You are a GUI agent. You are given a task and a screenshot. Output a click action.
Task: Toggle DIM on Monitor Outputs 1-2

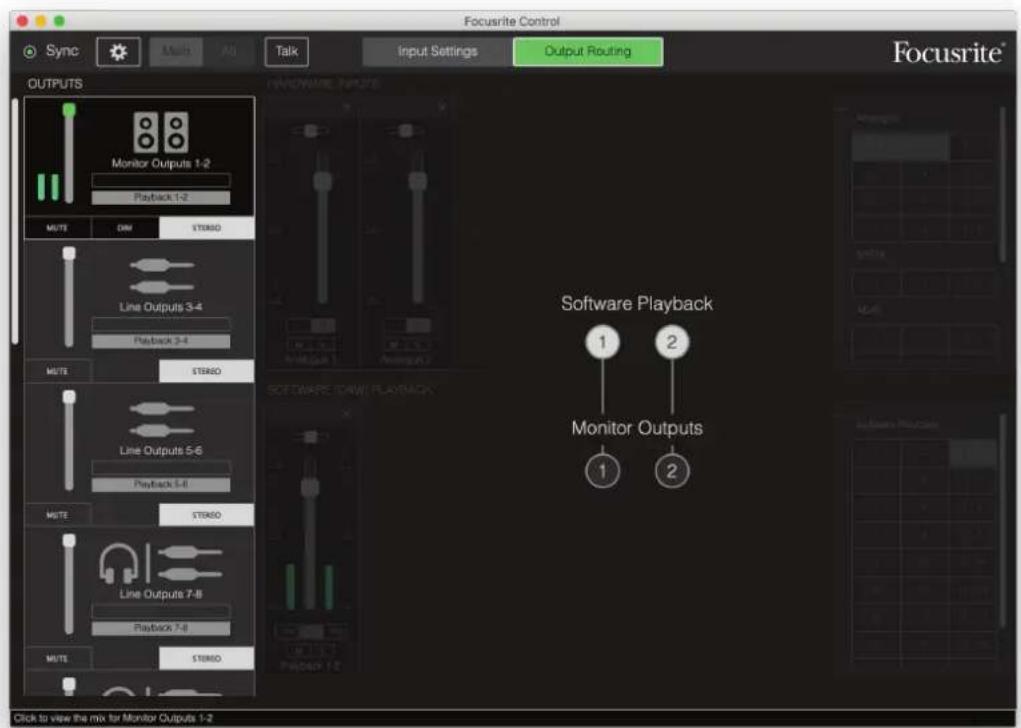click(x=125, y=228)
